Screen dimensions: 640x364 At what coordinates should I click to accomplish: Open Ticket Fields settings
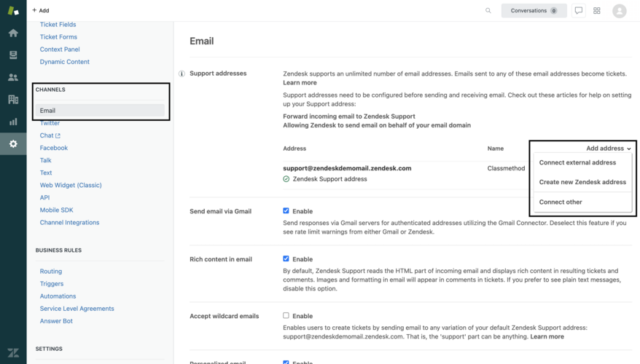click(x=58, y=24)
